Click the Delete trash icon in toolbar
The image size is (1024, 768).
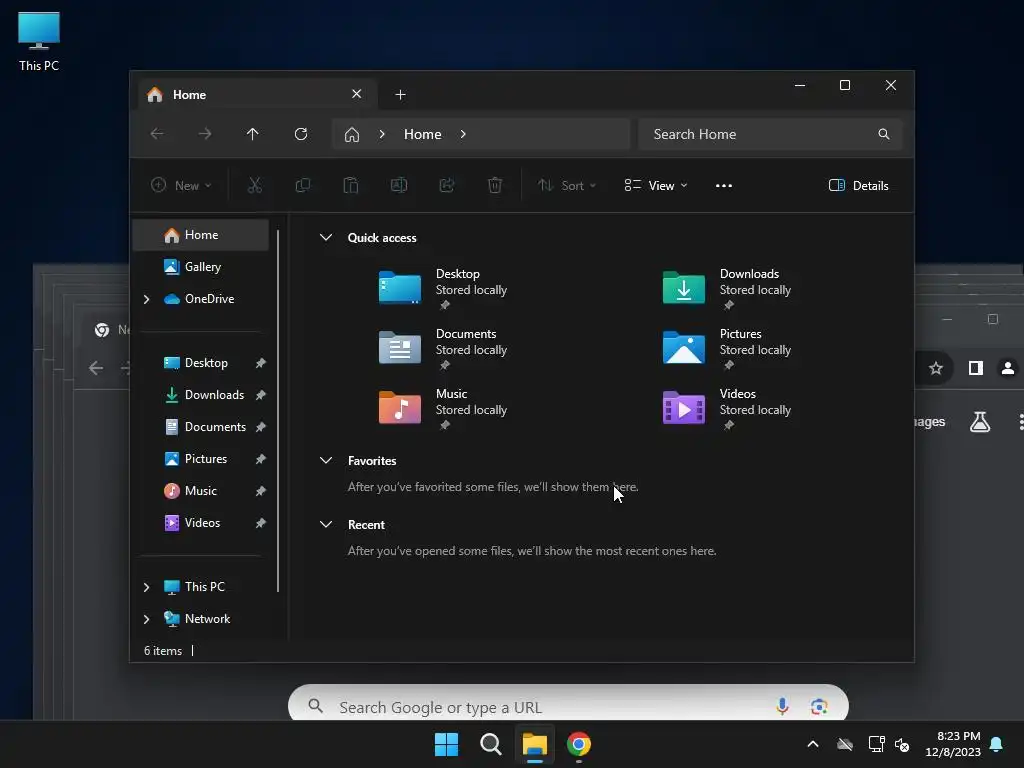coord(495,185)
